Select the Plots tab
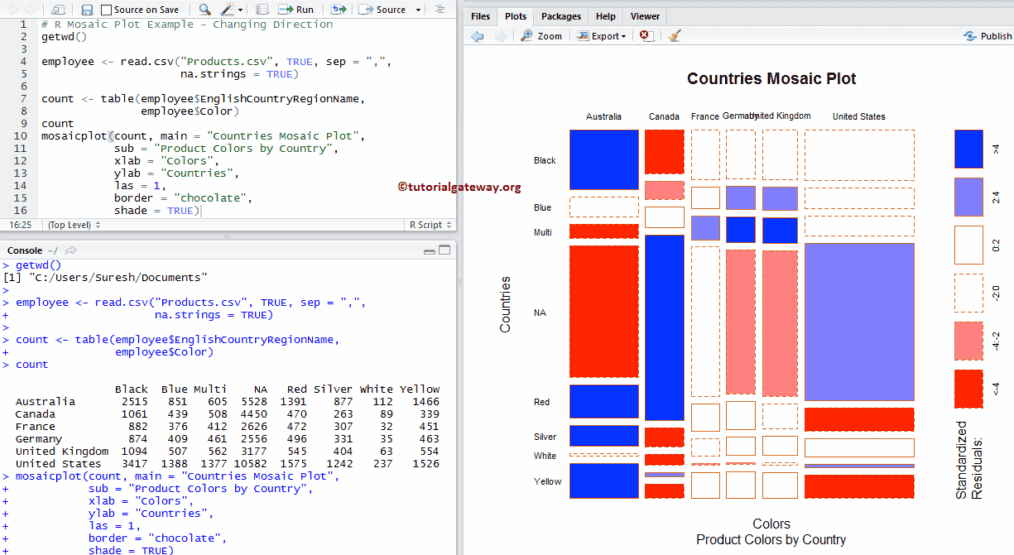 (x=515, y=16)
